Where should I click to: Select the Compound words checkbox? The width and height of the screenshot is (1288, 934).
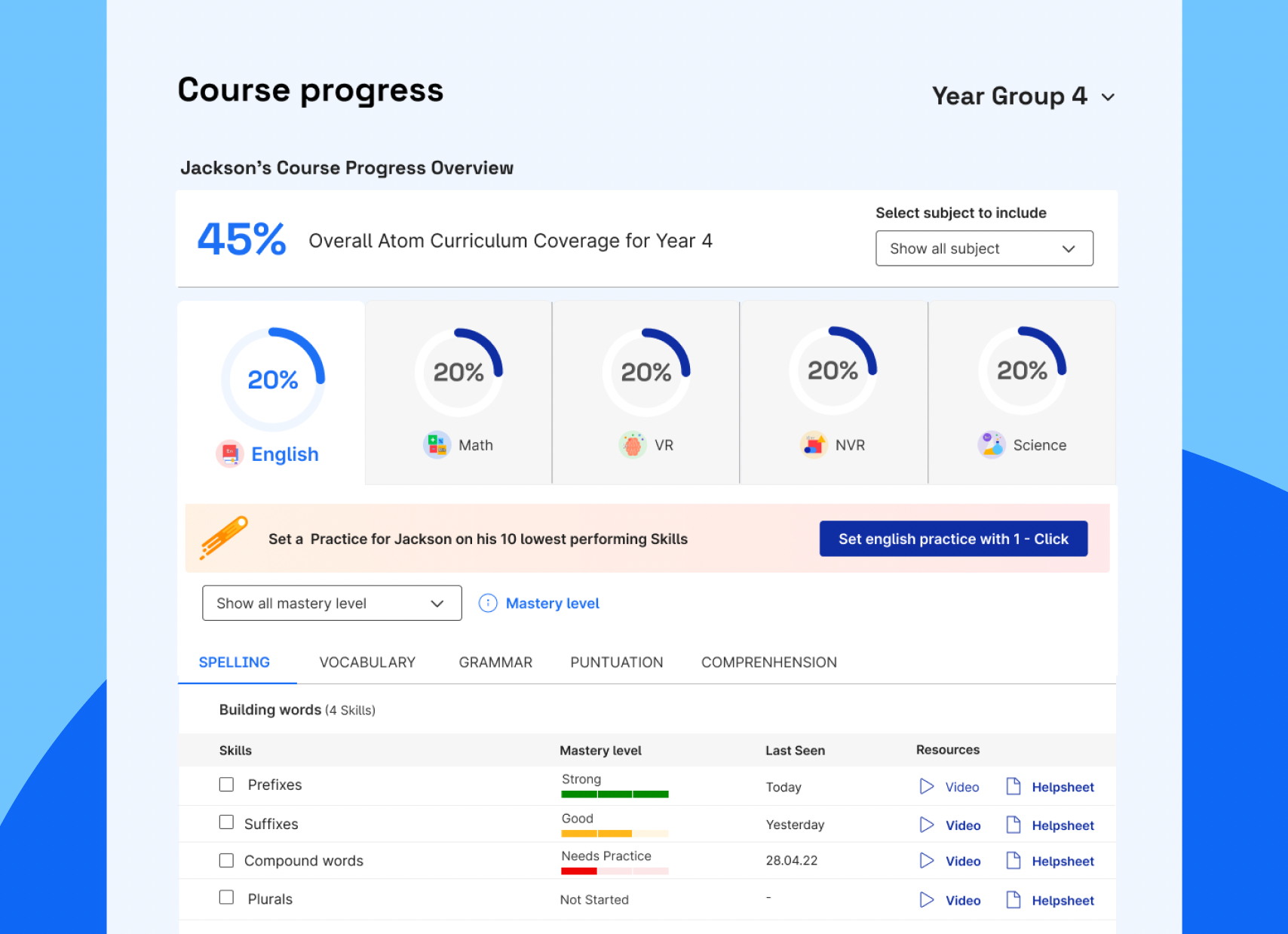(x=226, y=860)
